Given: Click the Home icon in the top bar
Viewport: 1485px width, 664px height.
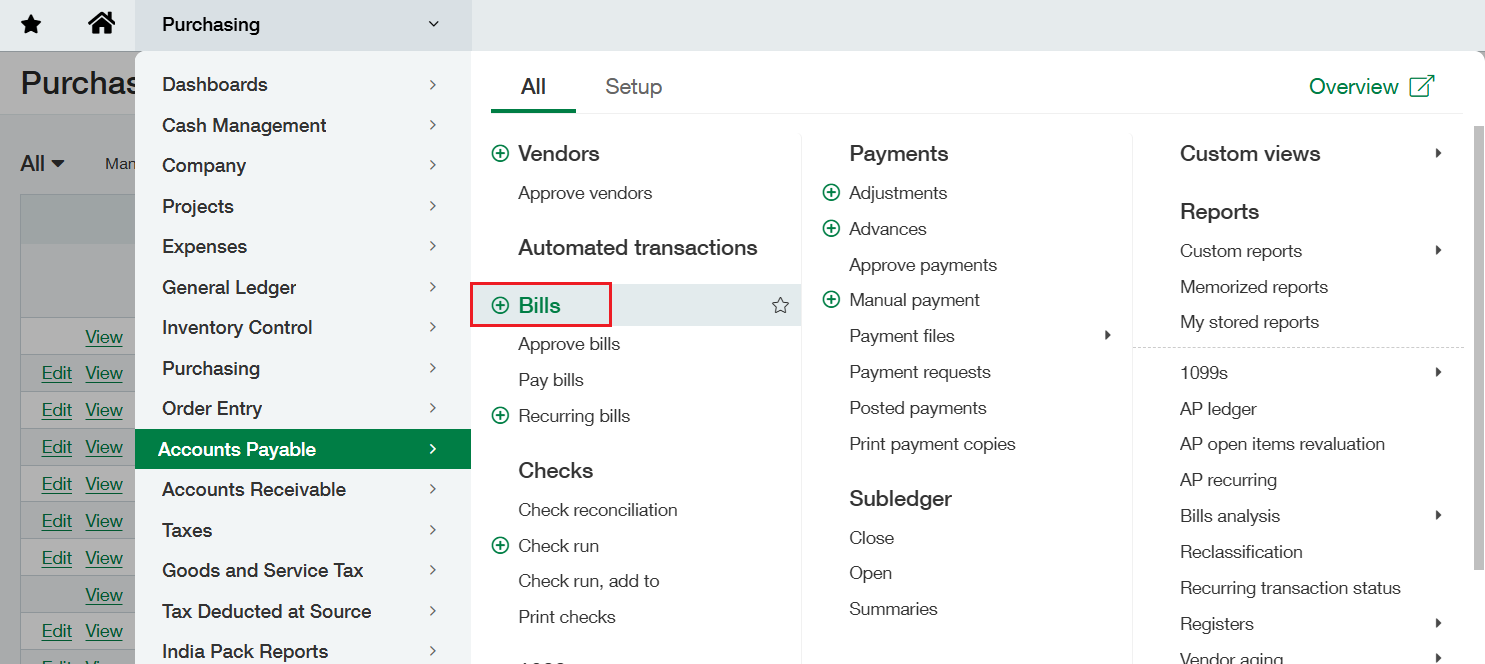Looking at the screenshot, I should (101, 24).
